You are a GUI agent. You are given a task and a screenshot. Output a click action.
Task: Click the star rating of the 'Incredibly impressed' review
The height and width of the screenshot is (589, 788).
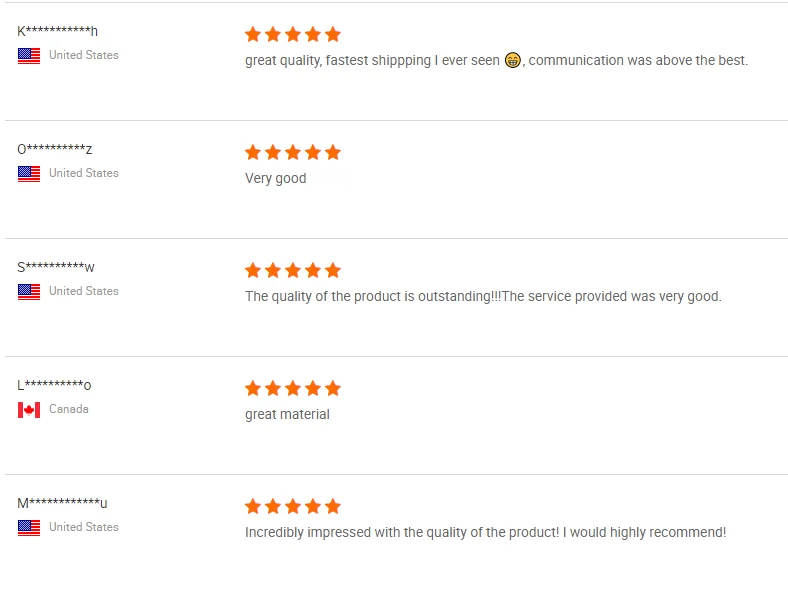(292, 506)
